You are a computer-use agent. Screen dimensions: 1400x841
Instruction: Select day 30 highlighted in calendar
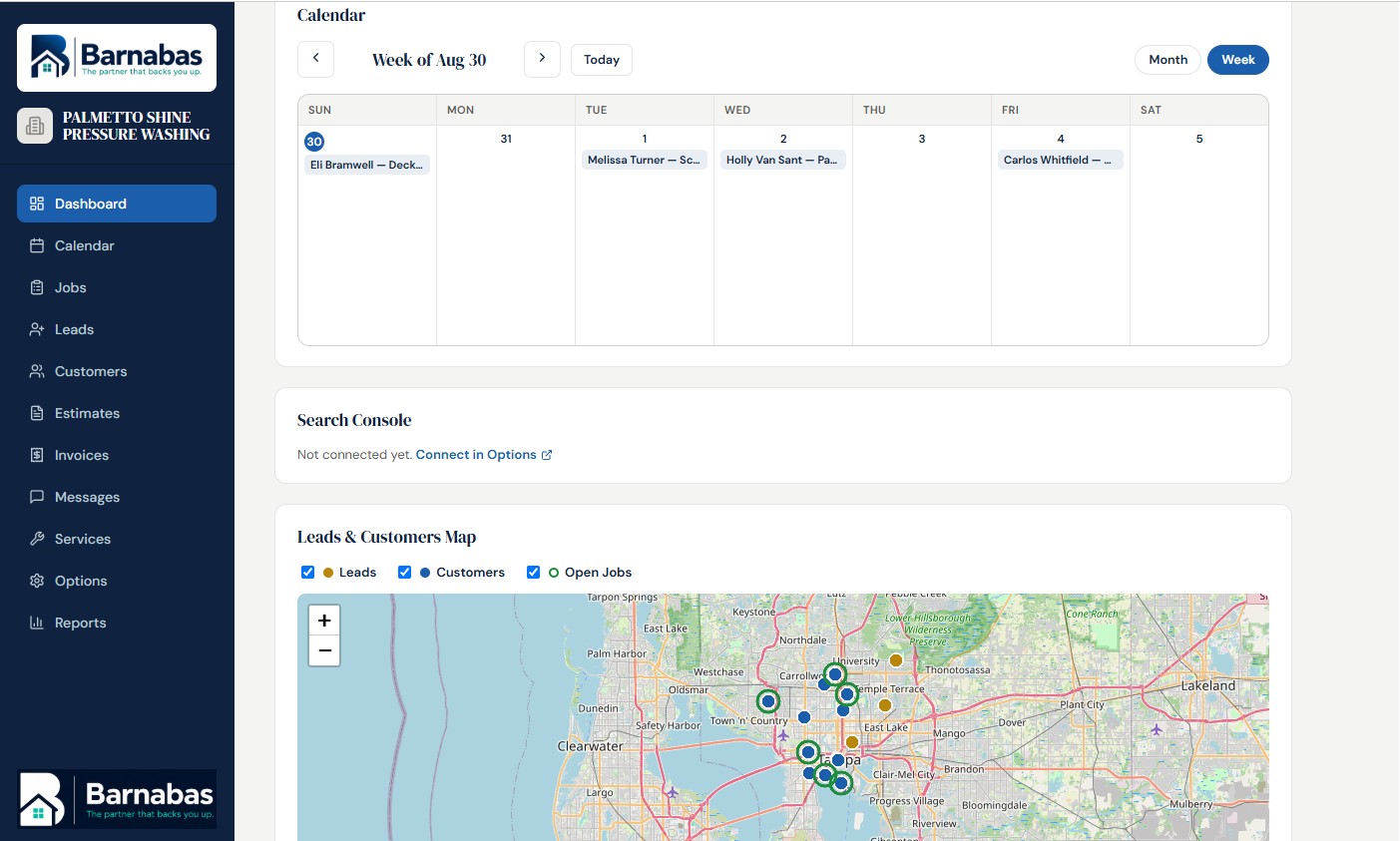pos(314,142)
